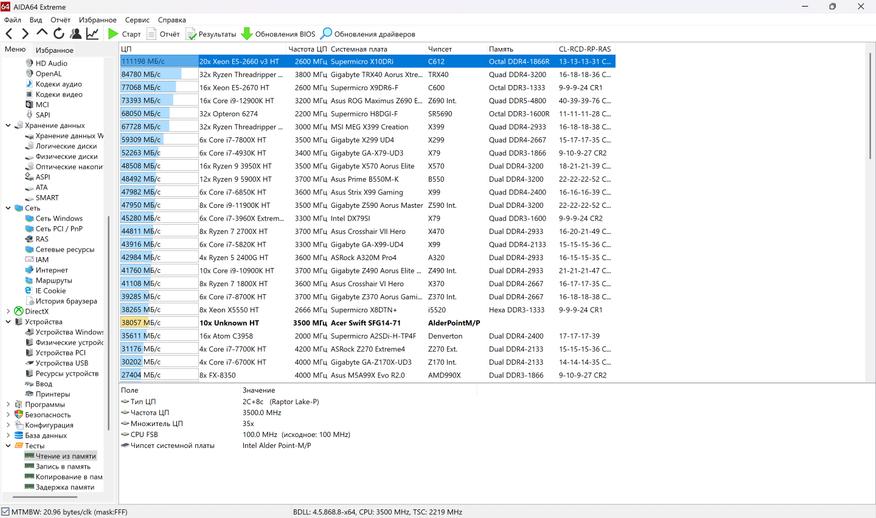Open Обновления драйверов

coord(368,34)
